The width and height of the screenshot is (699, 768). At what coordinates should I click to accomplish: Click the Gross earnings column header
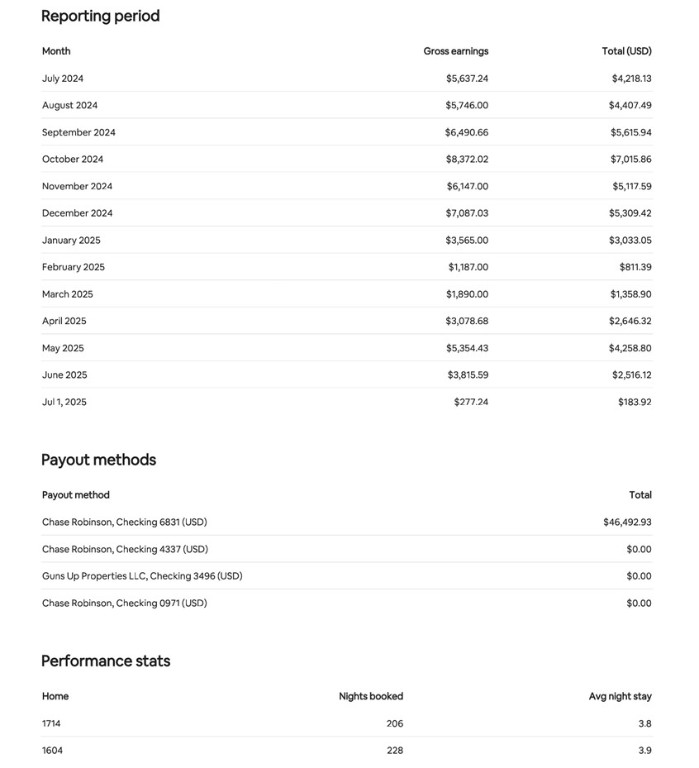[456, 51]
